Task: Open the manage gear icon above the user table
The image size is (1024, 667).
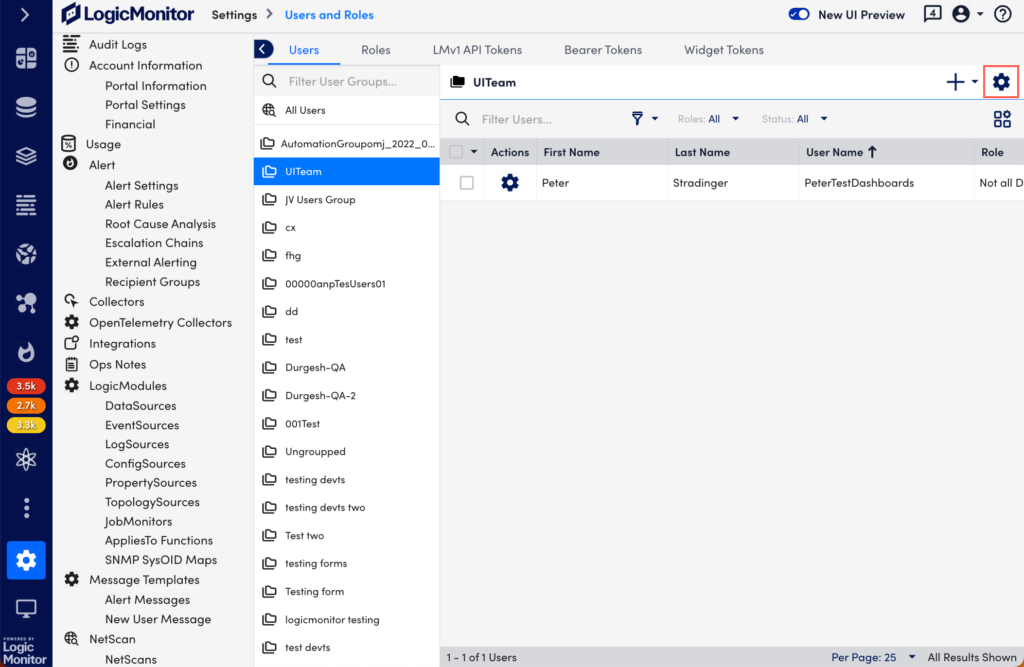Action: [x=1001, y=82]
